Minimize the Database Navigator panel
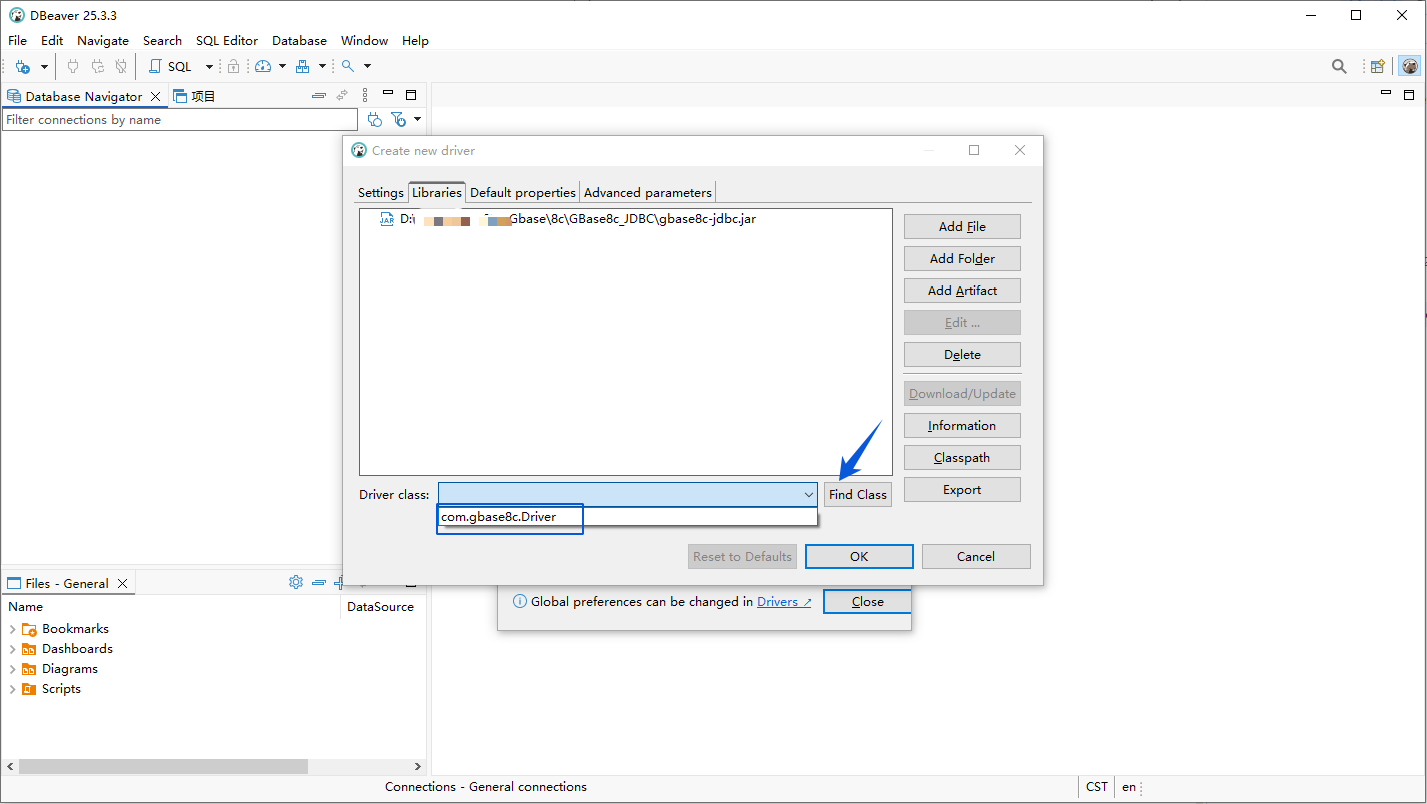Viewport: 1427px width, 804px height. [x=388, y=94]
